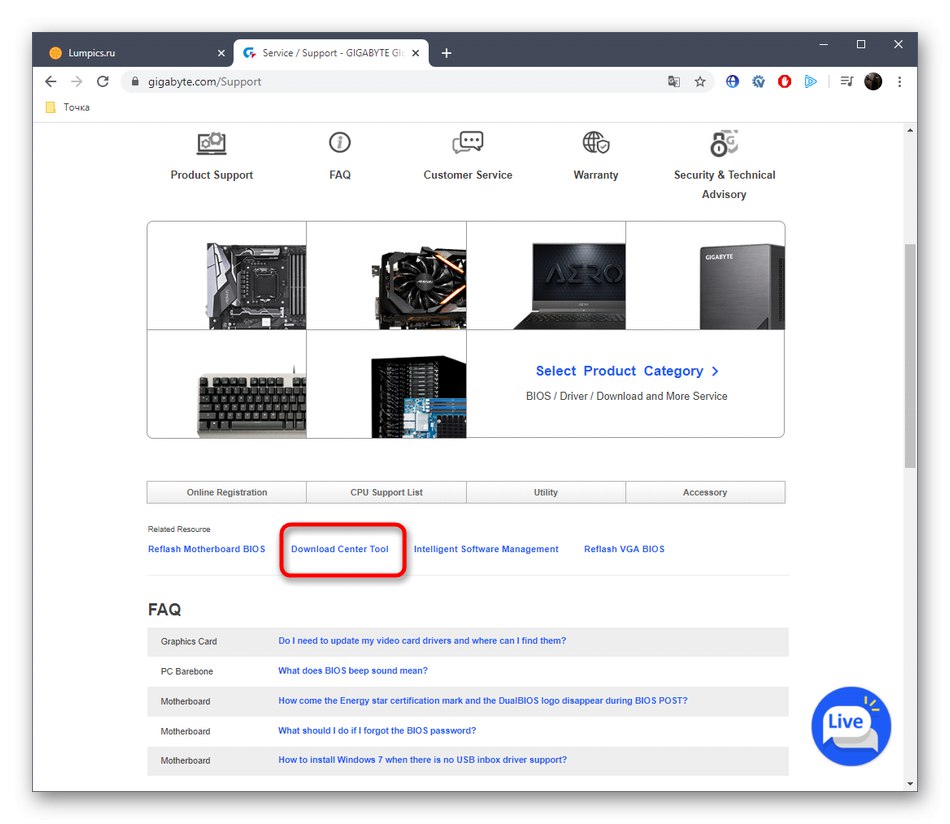Close the GIGABYTE Service / Support tab
The width and height of the screenshot is (950, 824).
(x=416, y=53)
